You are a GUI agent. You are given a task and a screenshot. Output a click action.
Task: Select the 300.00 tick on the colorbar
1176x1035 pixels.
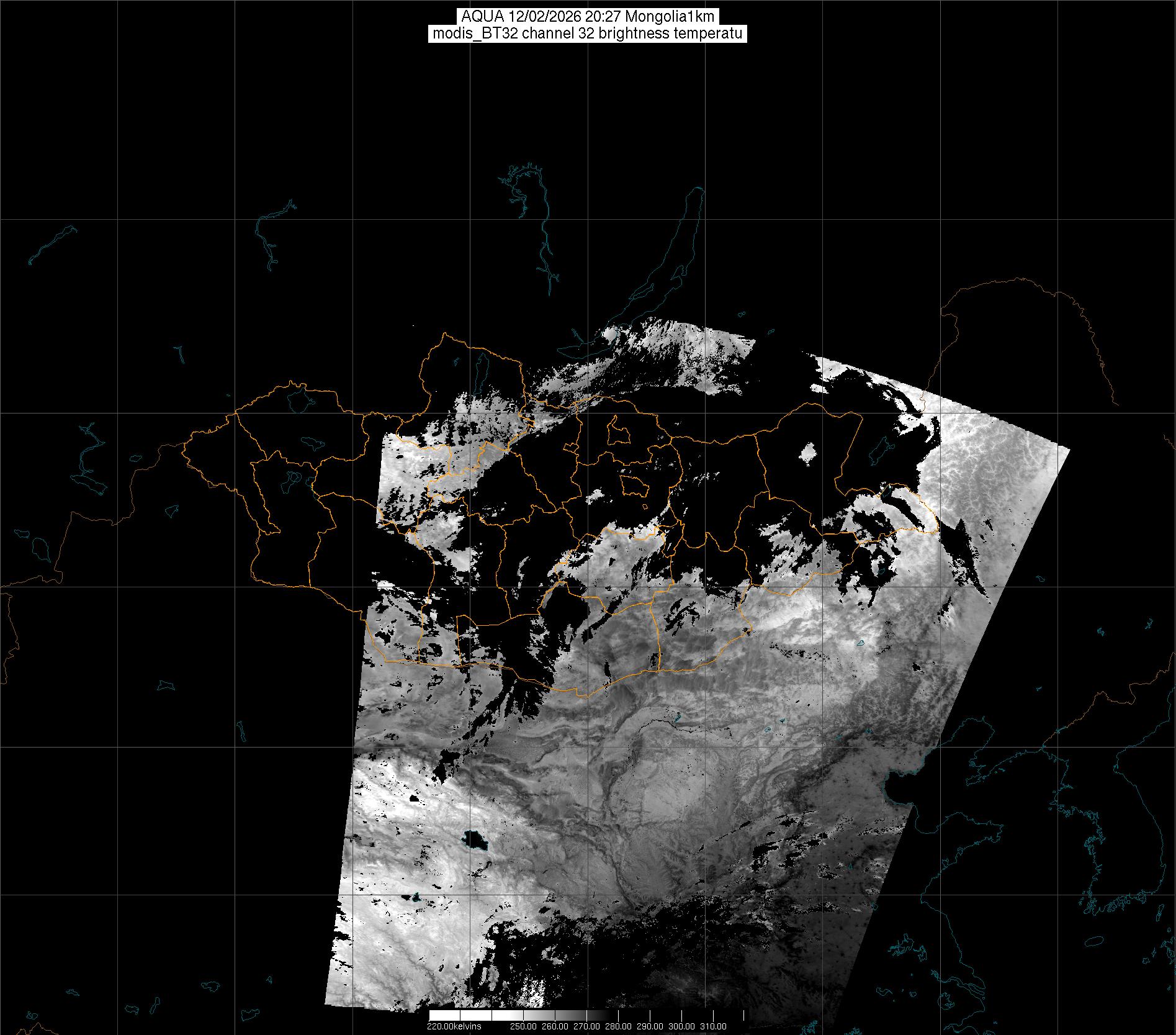pyautogui.click(x=682, y=1026)
